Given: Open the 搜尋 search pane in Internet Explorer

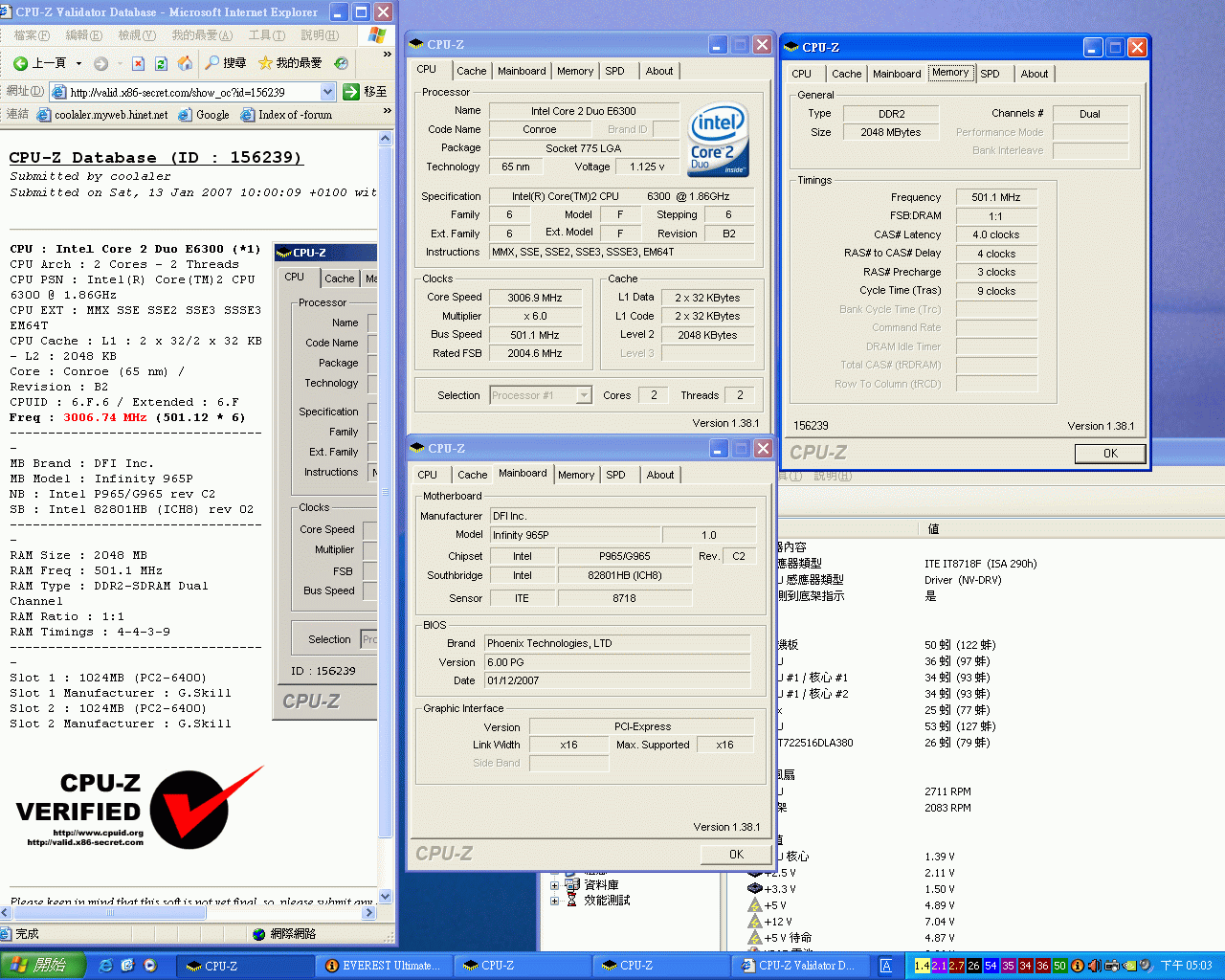Looking at the screenshot, I should [225, 63].
